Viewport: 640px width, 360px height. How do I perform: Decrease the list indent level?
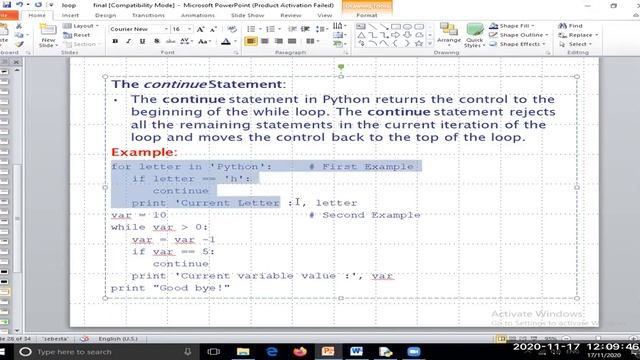point(292,29)
